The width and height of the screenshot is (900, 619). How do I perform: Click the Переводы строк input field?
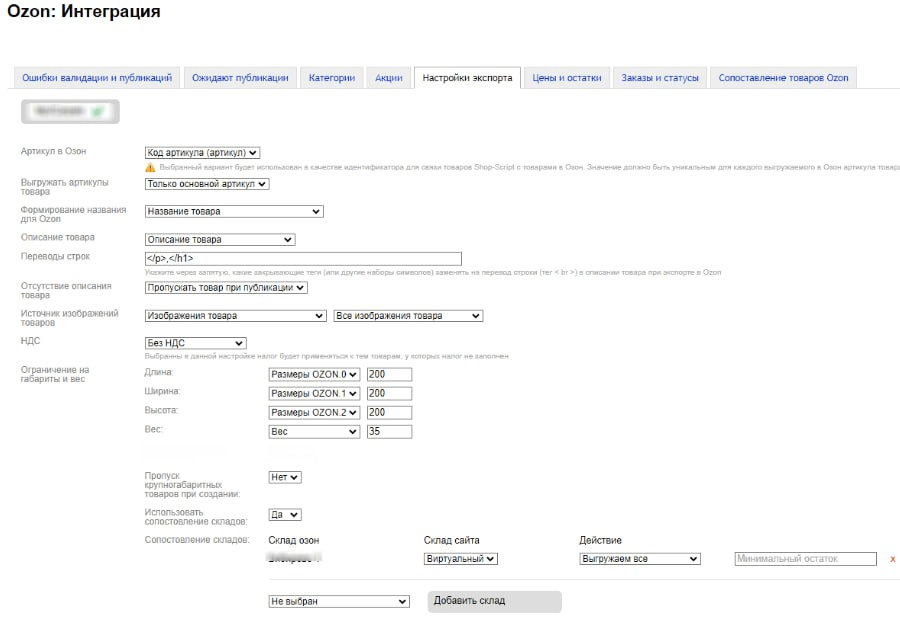303,258
